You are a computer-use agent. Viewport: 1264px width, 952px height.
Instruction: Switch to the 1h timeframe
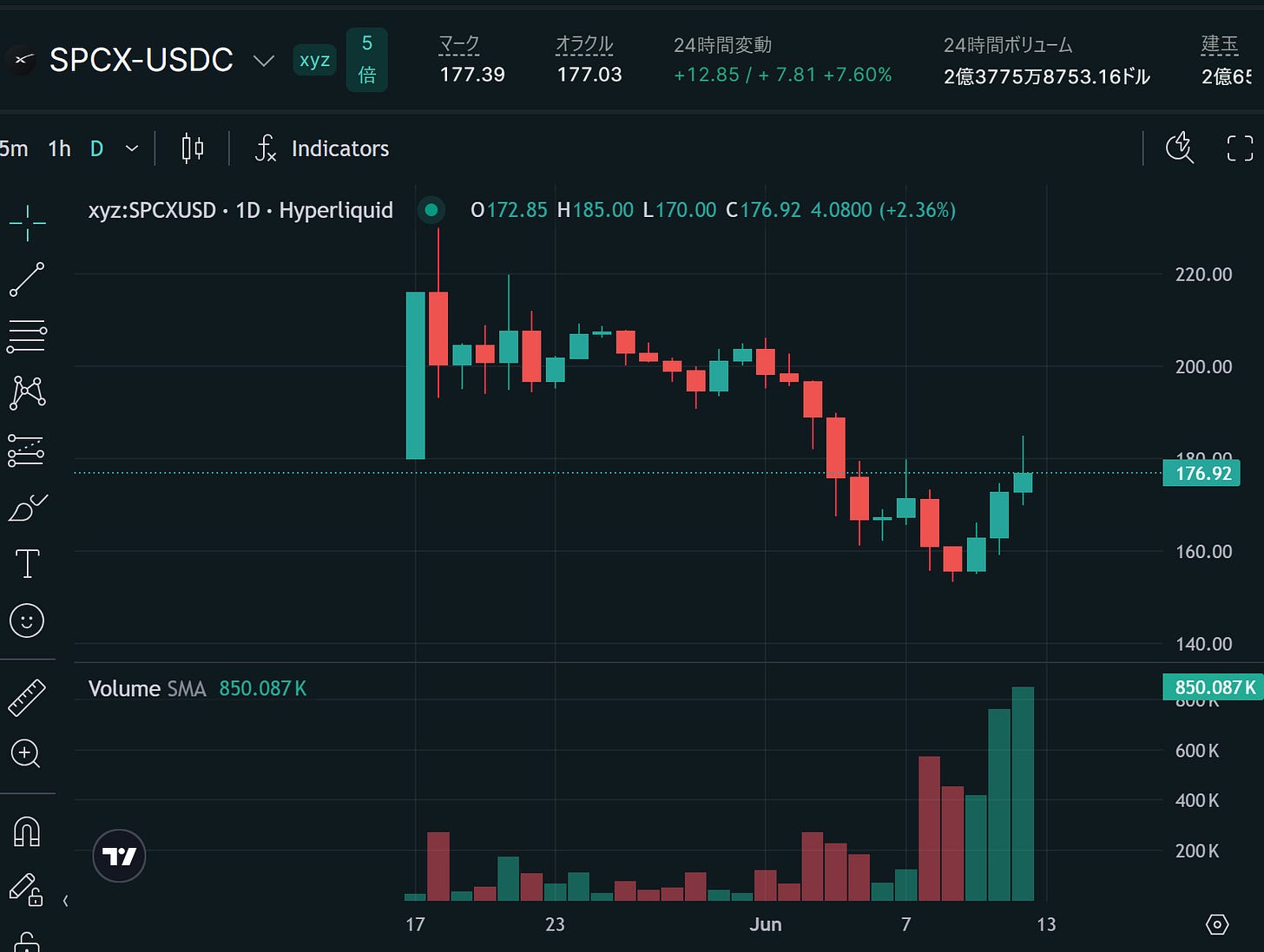[59, 148]
